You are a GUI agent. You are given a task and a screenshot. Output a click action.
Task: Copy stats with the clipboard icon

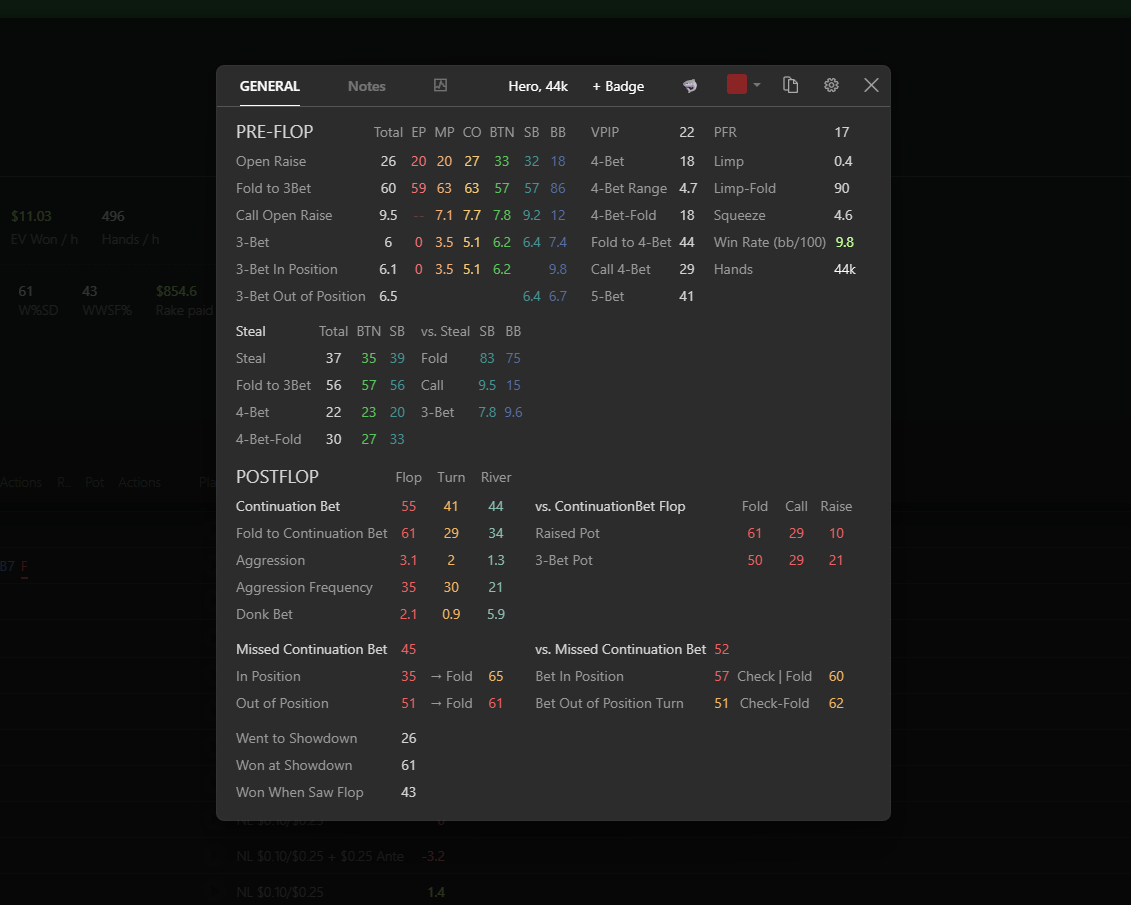[x=791, y=85]
